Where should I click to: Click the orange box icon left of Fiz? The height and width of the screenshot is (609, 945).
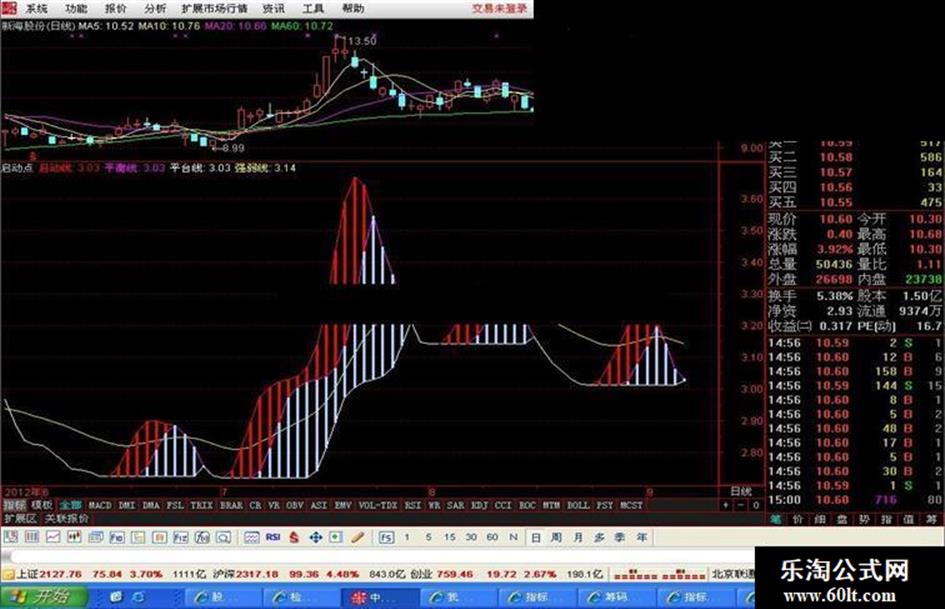coord(160,537)
